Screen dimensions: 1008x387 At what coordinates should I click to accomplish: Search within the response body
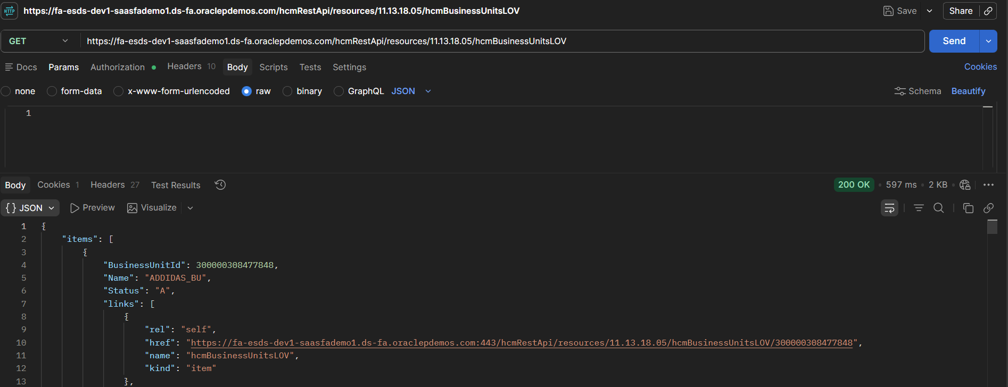pyautogui.click(x=938, y=208)
